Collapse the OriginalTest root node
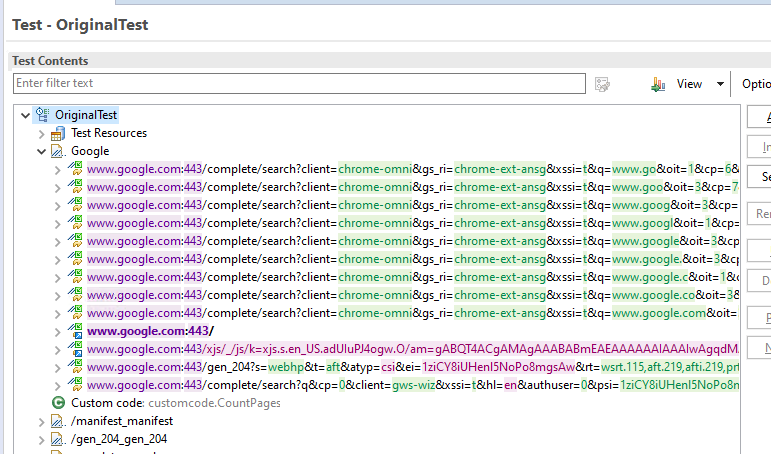 click(26, 116)
